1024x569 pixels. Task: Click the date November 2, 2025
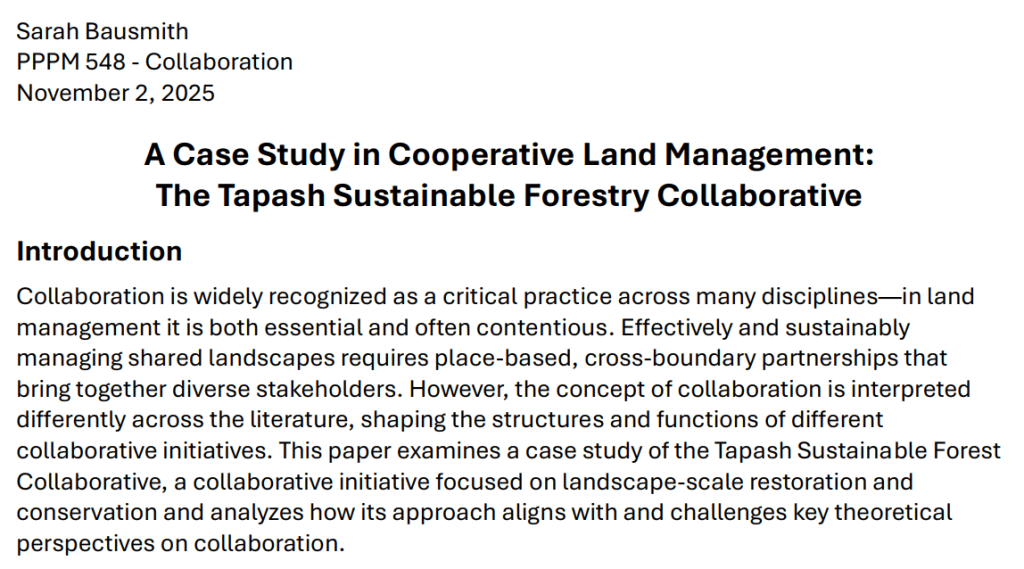tap(115, 93)
